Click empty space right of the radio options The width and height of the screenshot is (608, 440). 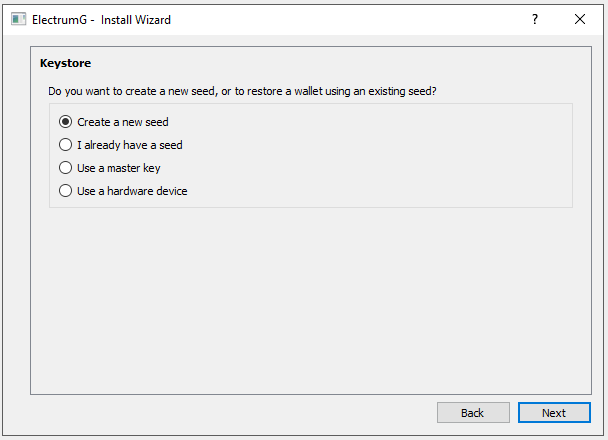400,155
